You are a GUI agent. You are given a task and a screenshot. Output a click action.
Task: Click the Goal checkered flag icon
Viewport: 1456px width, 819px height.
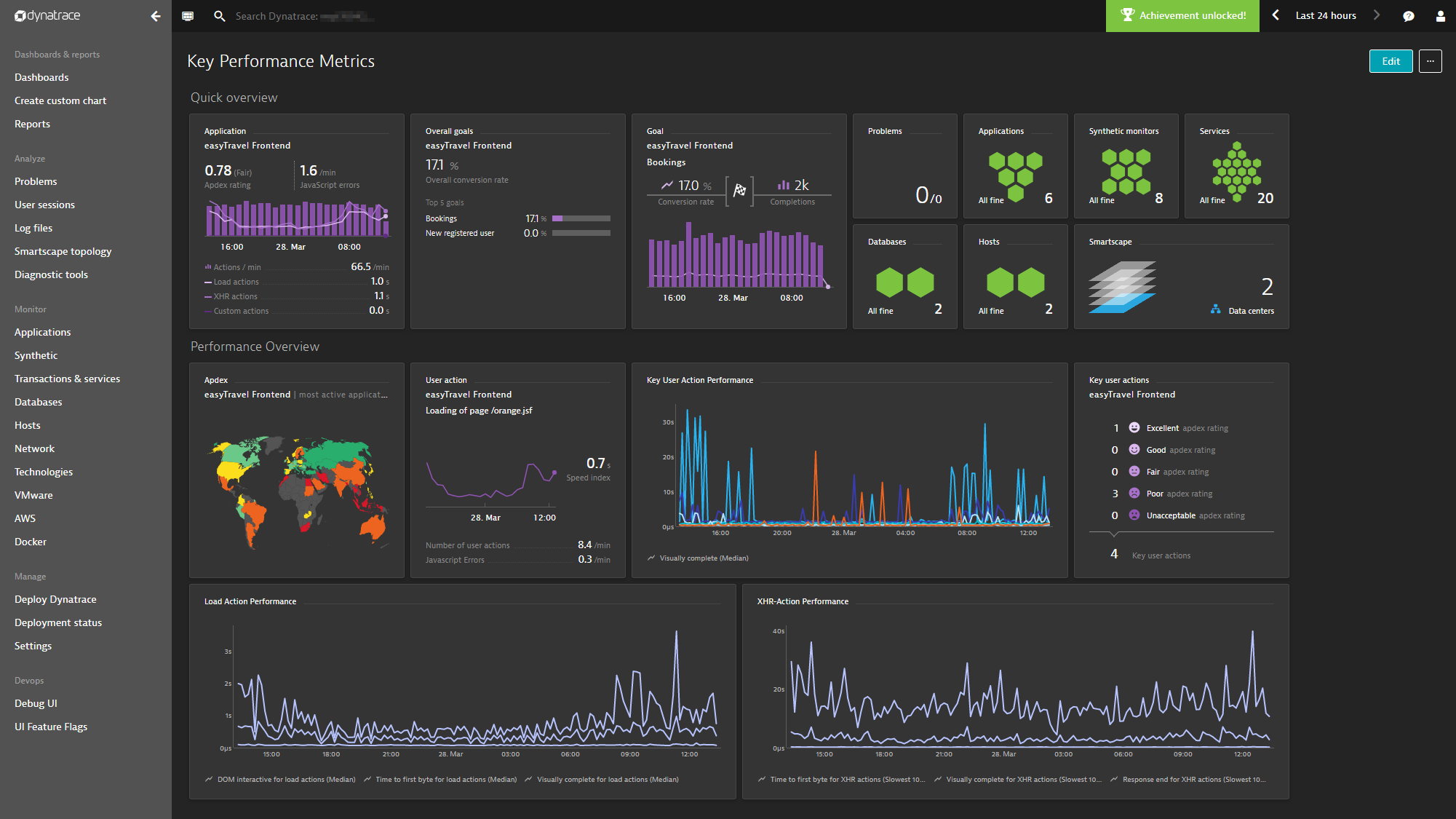(739, 190)
